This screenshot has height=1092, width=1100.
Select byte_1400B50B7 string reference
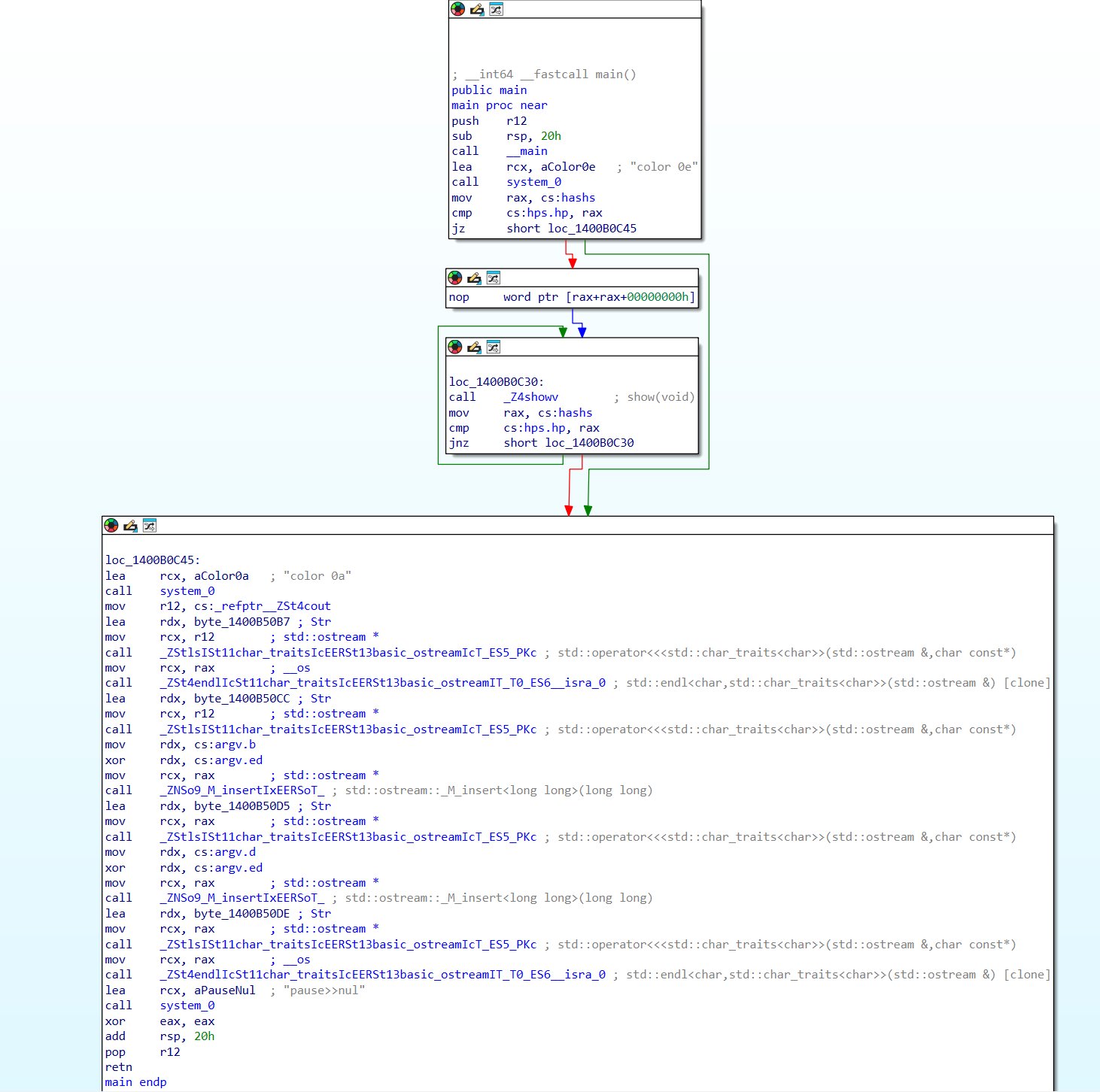pos(242,622)
